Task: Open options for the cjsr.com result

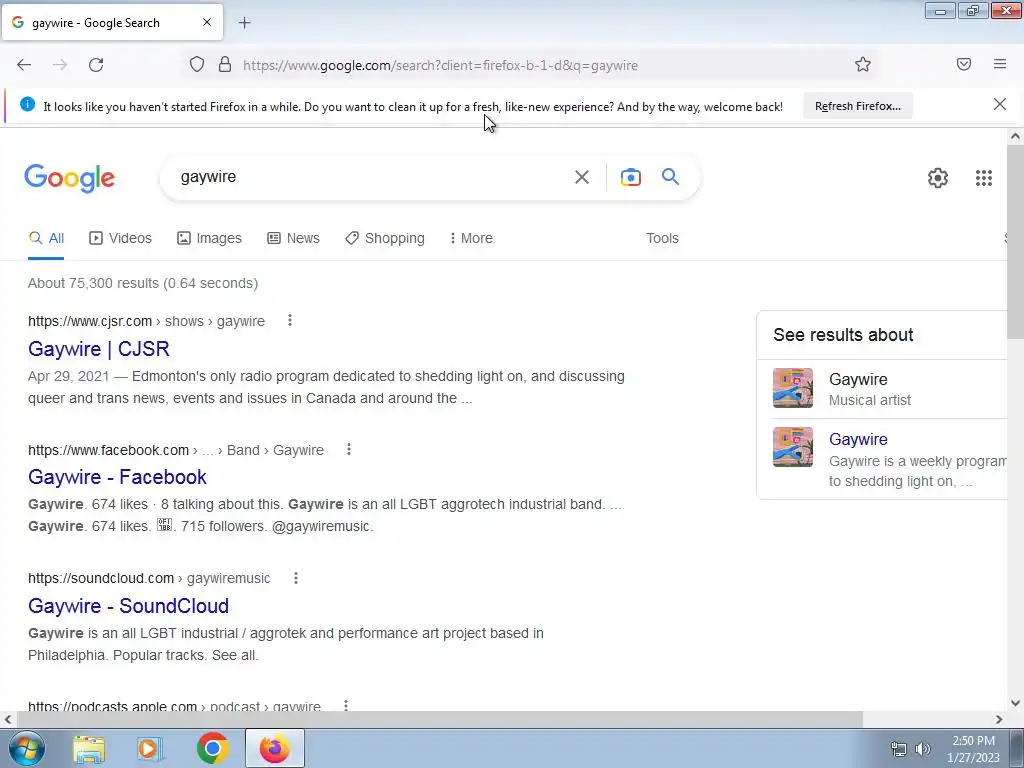Action: coord(289,320)
